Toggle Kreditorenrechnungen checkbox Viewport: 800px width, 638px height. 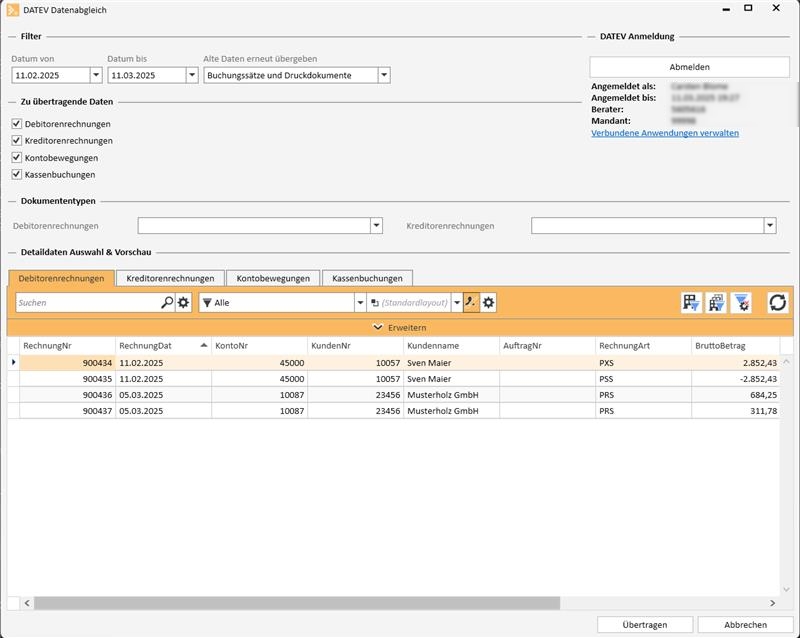[x=16, y=140]
